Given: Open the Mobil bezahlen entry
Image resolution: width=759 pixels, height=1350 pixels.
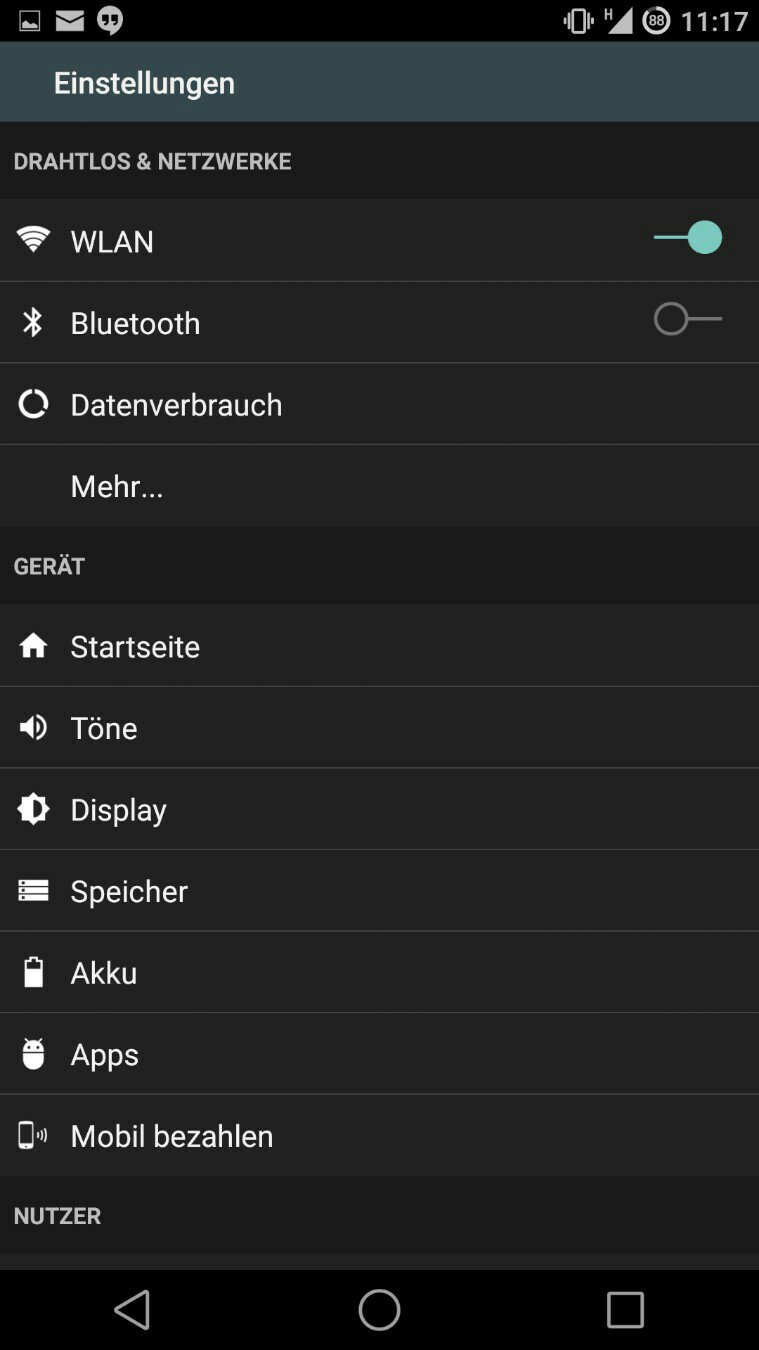Looking at the screenshot, I should click(x=172, y=1136).
